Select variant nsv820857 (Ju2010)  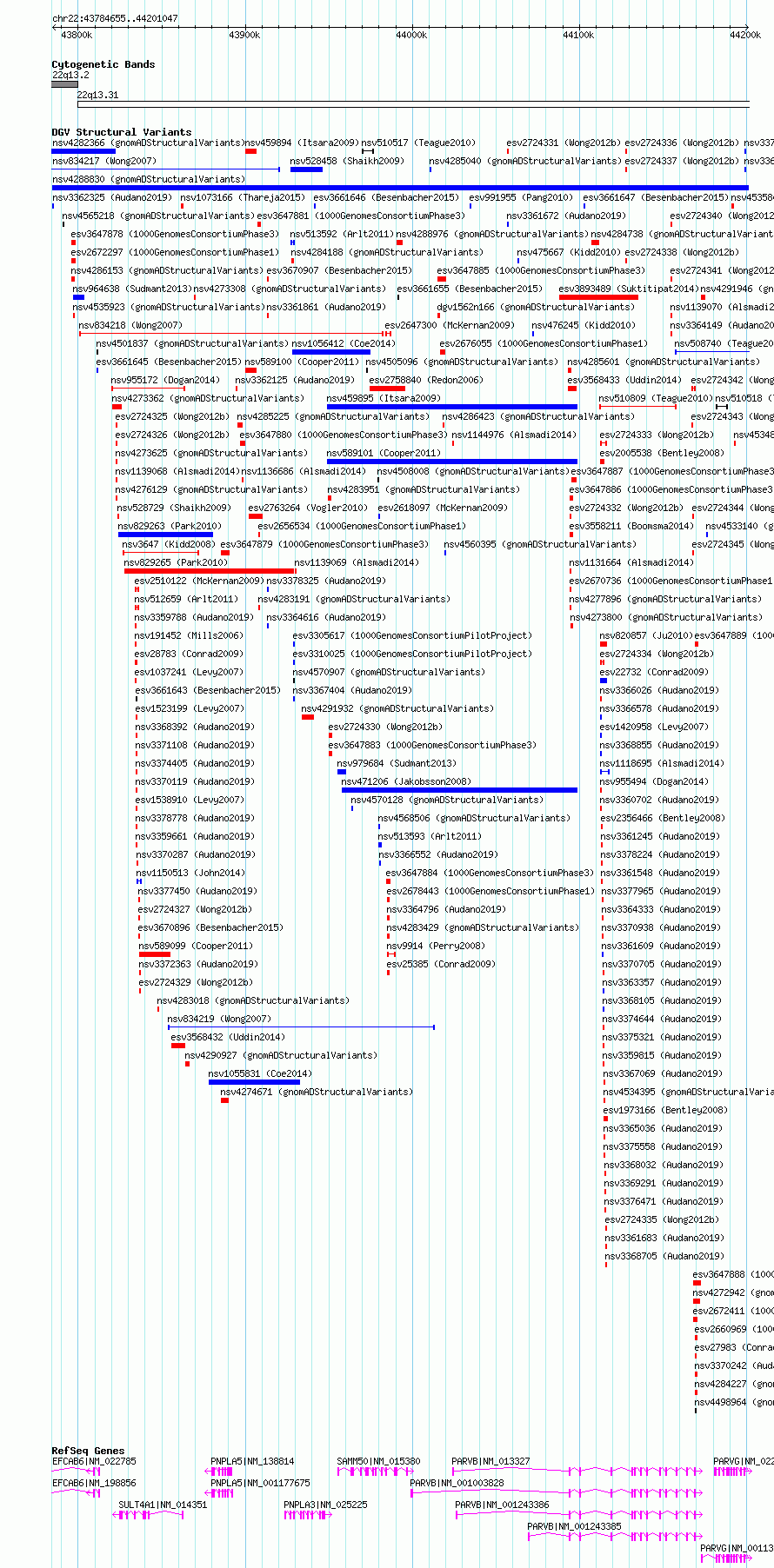pos(645,635)
